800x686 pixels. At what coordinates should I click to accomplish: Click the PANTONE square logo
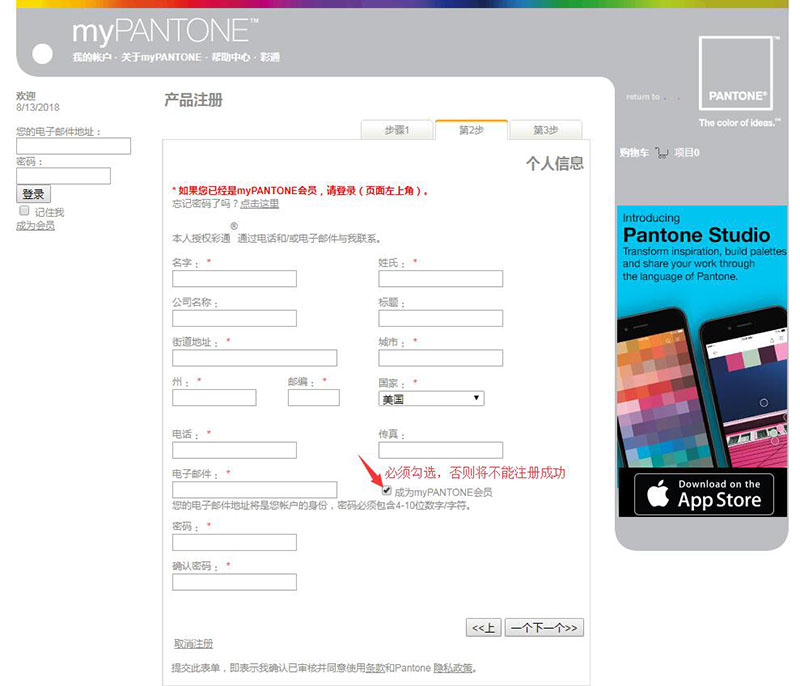click(736, 73)
